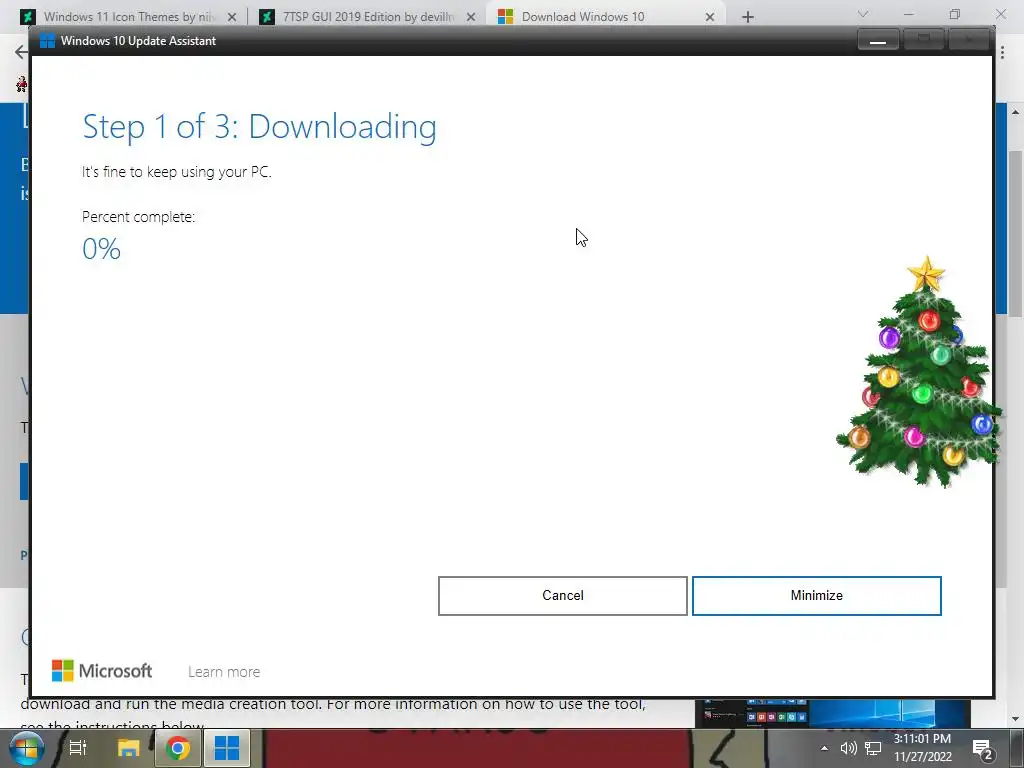Click the Step 1 of 3: Downloading heading
1024x768 pixels.
(259, 127)
